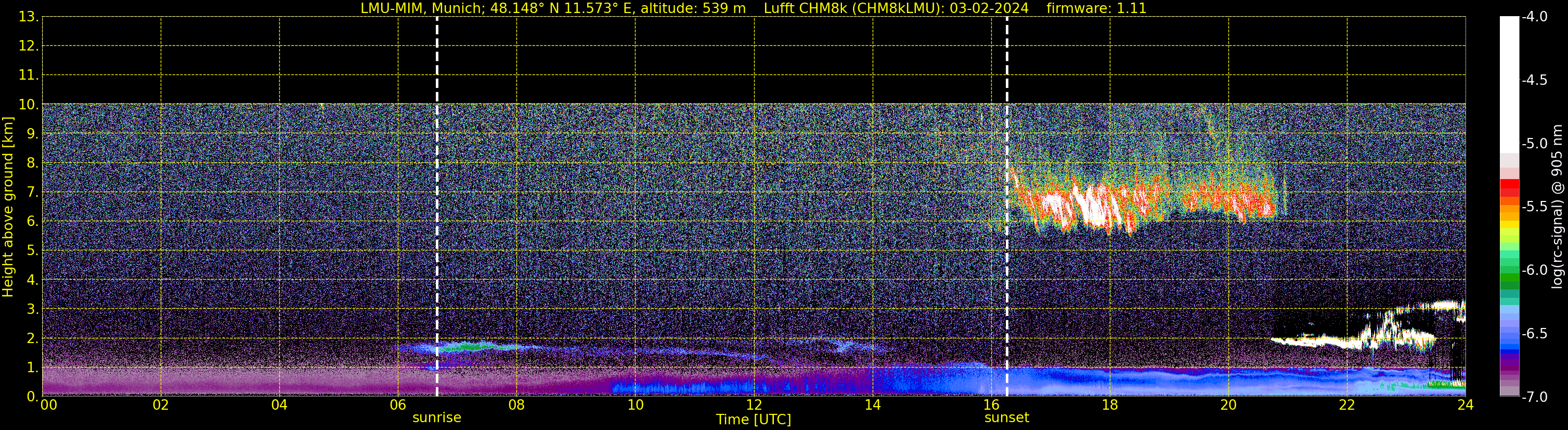The width and height of the screenshot is (1568, 430).
Task: Click the '7.' height axis tick label
Action: tap(32, 193)
